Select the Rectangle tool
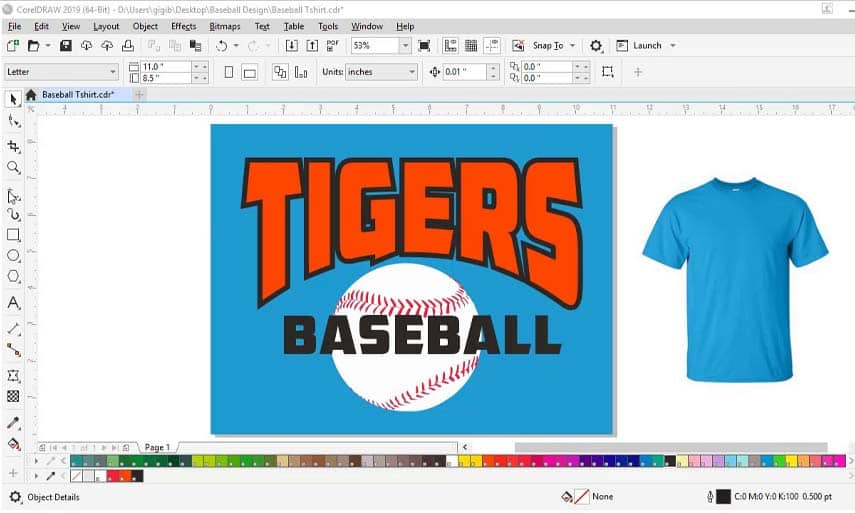 [x=14, y=235]
